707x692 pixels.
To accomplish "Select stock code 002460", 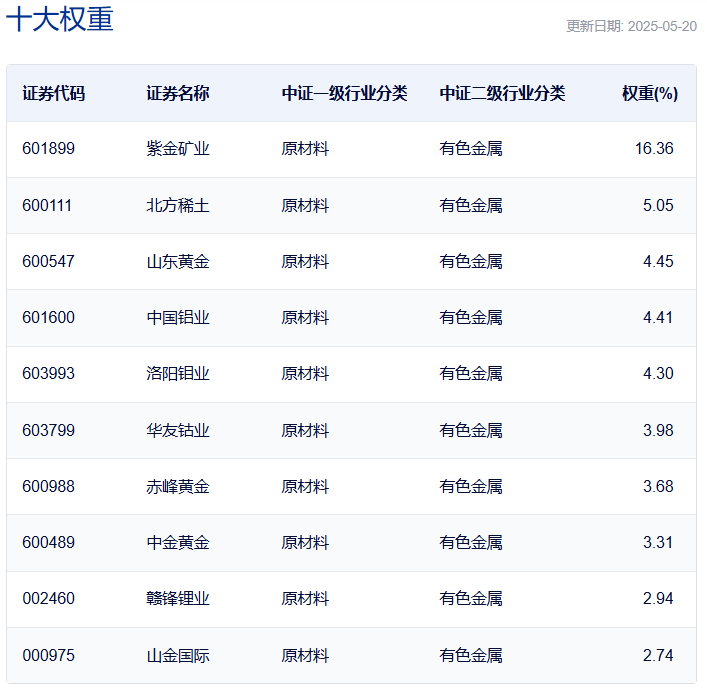I will click(49, 598).
